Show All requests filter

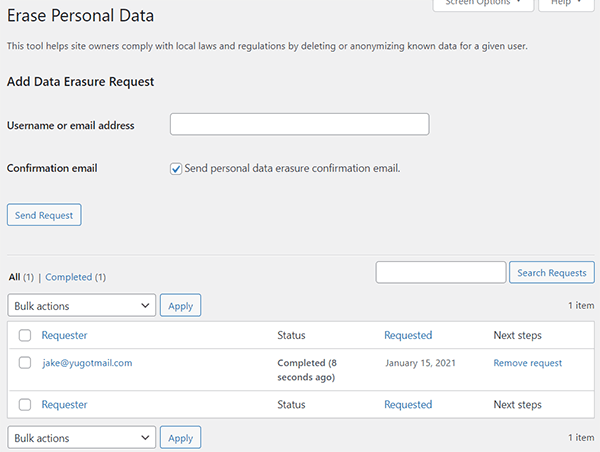[15, 277]
